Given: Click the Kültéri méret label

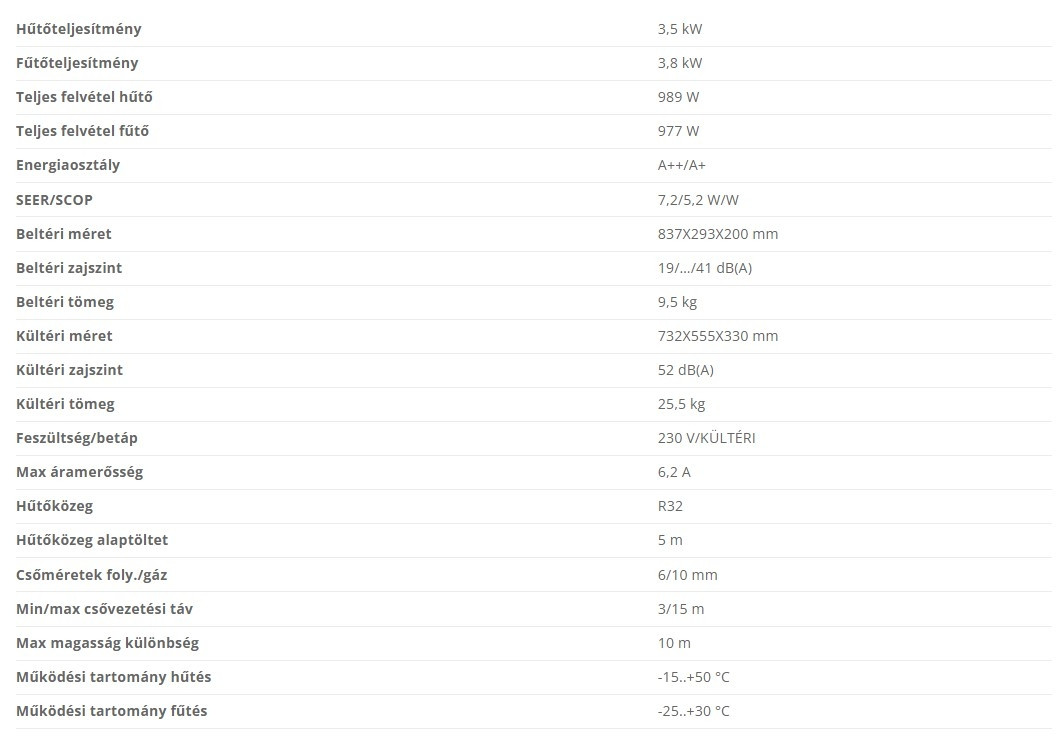Looking at the screenshot, I should pos(64,336).
